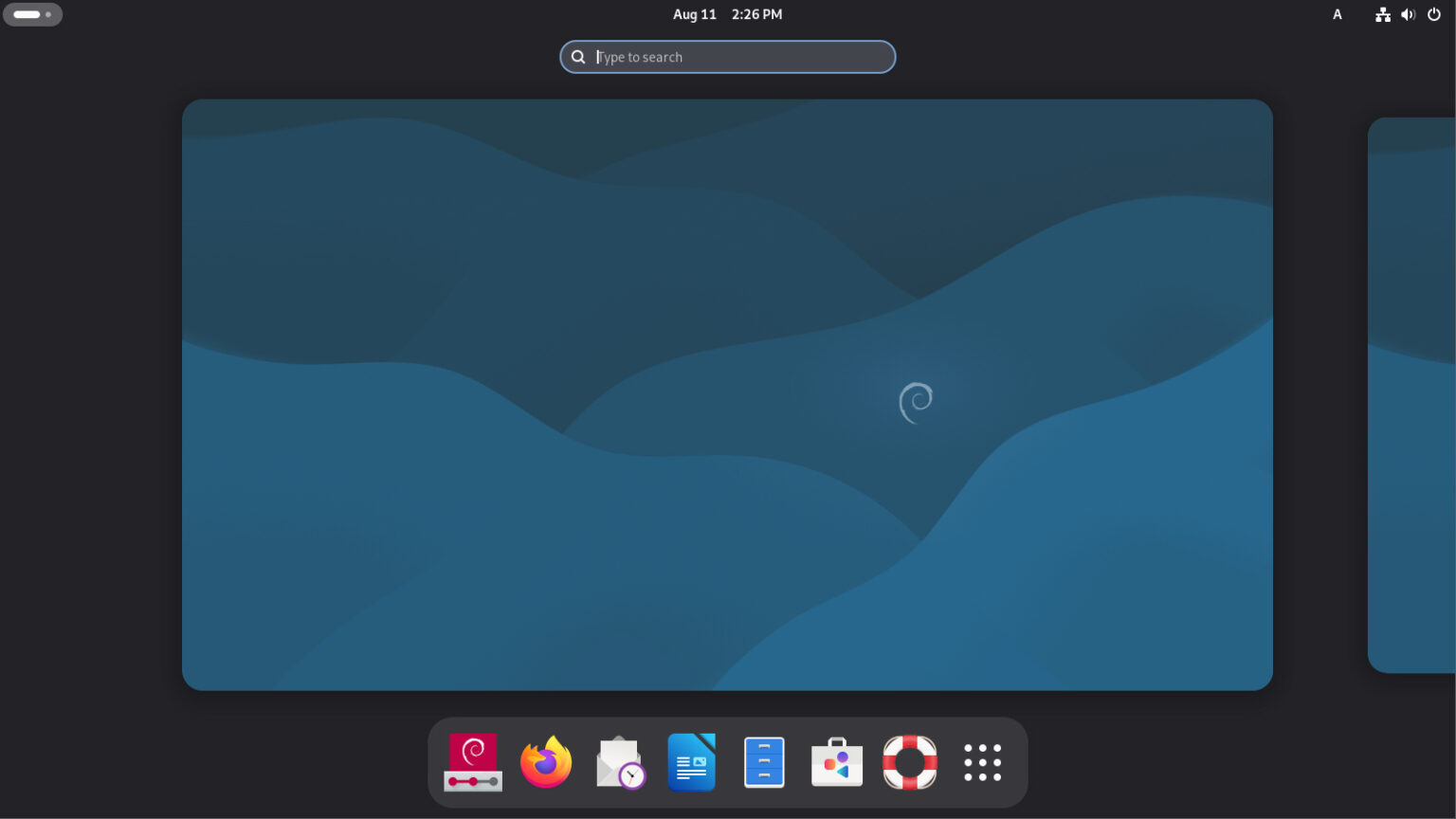Open the Files file manager

[x=764, y=762]
